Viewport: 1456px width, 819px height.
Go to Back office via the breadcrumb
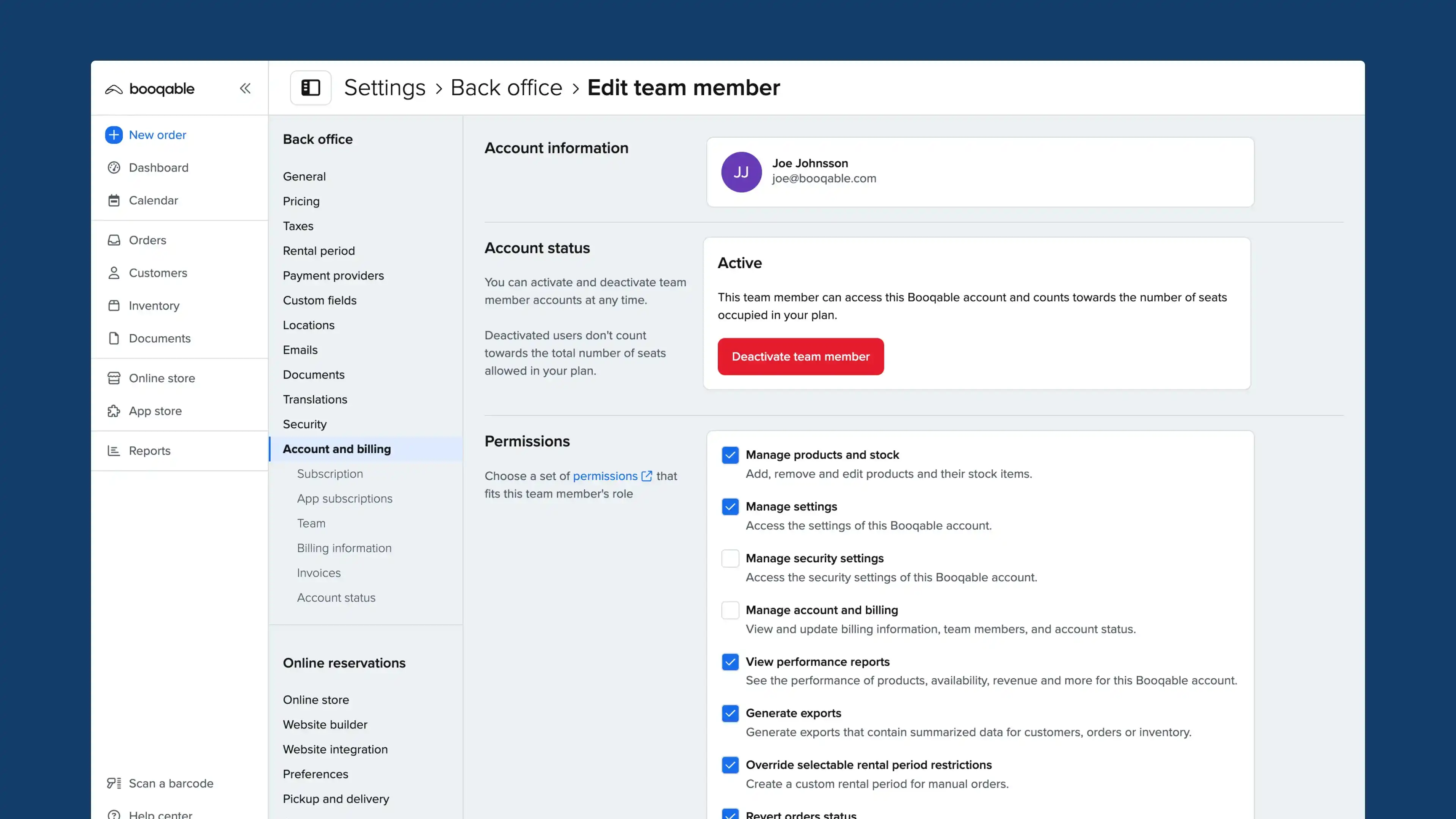tap(506, 88)
